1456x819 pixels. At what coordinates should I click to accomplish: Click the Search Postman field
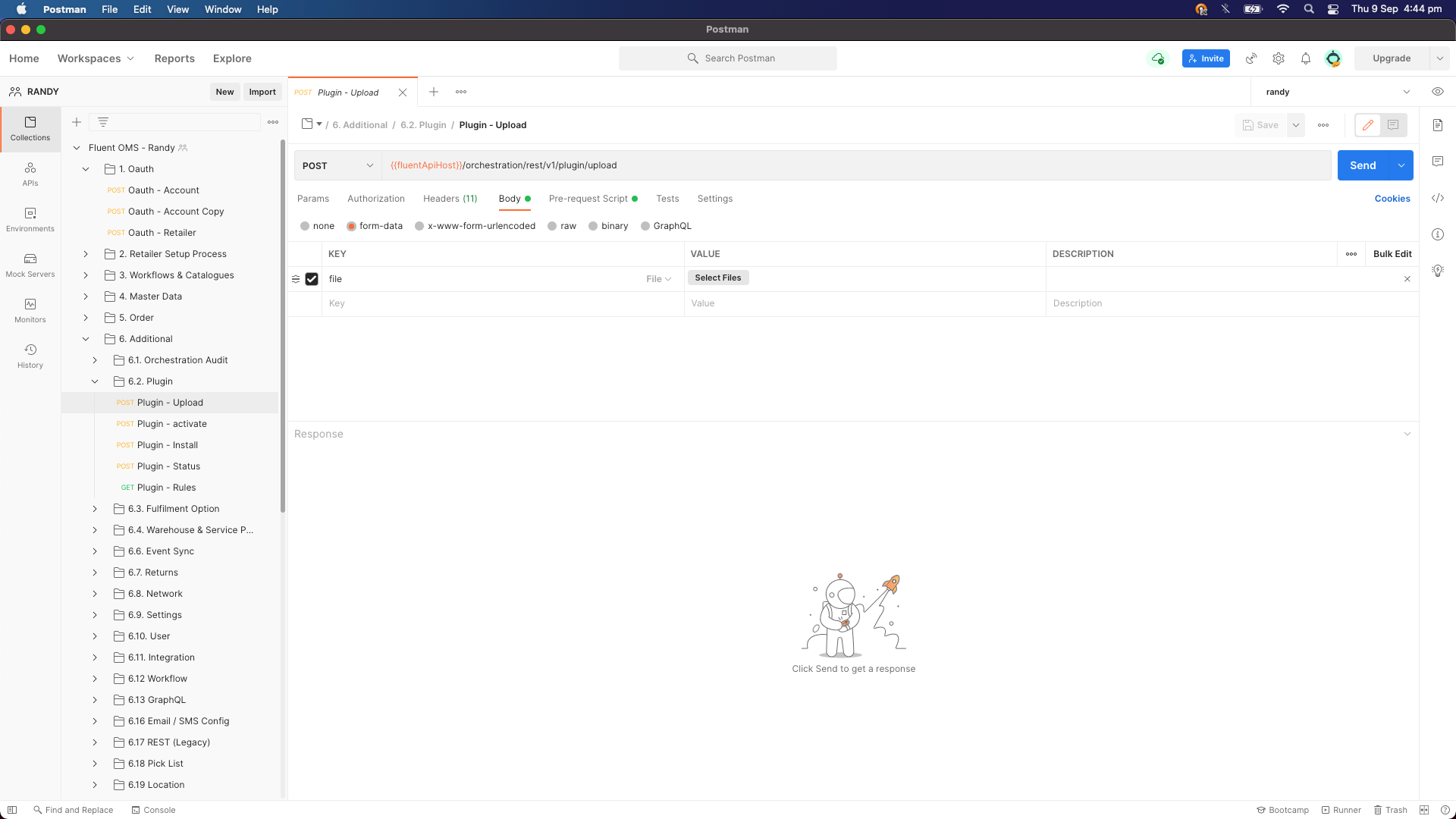coord(728,58)
